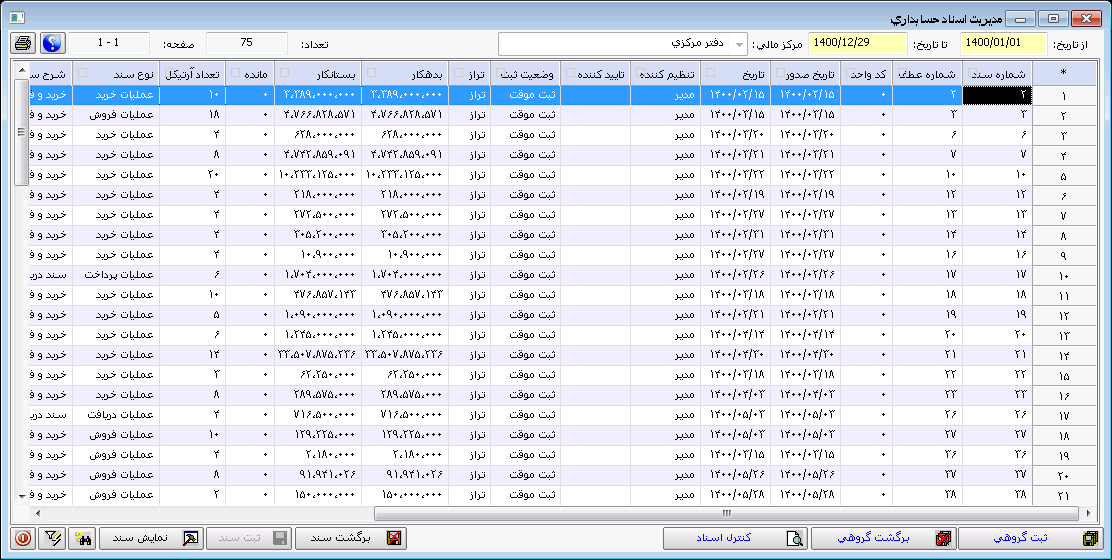Click کنترل اسناد (control documents) button
The height and width of the screenshot is (560, 1112).
pos(735,538)
